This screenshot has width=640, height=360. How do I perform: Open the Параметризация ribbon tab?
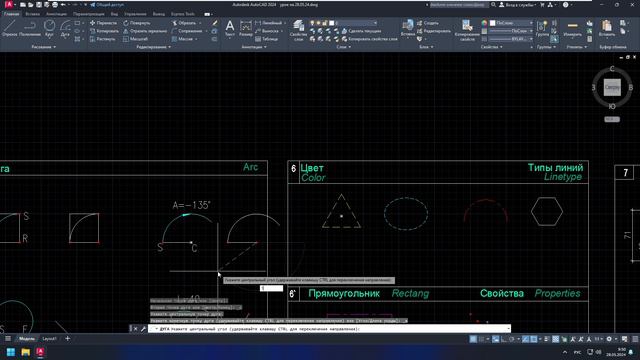89,14
